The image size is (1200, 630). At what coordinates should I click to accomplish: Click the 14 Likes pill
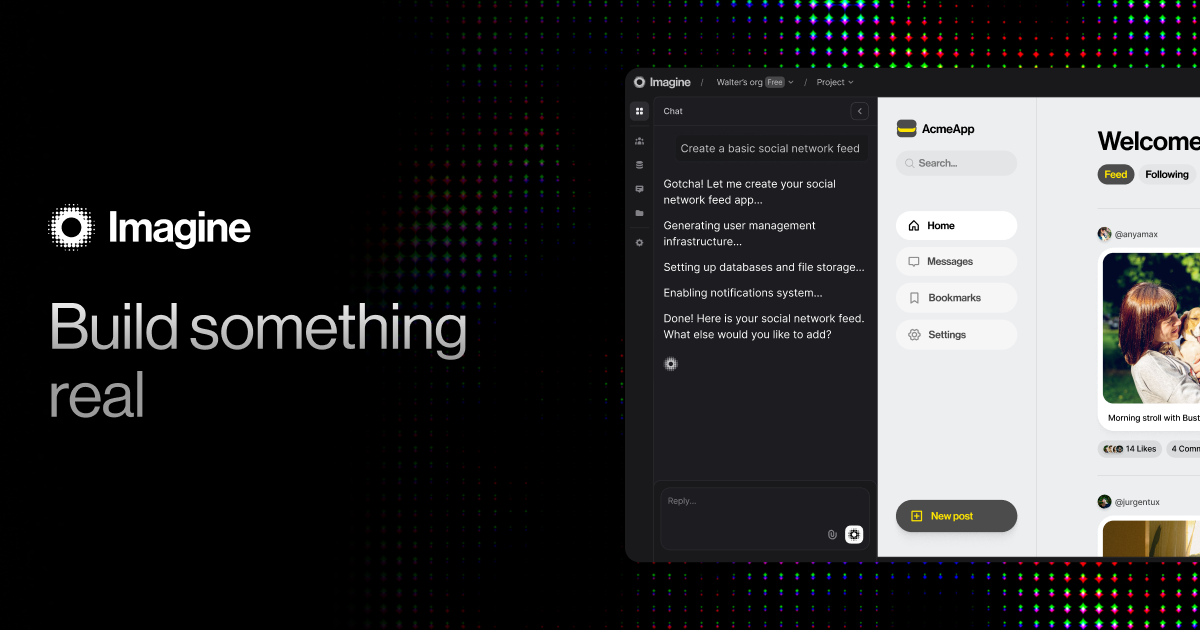[1130, 449]
